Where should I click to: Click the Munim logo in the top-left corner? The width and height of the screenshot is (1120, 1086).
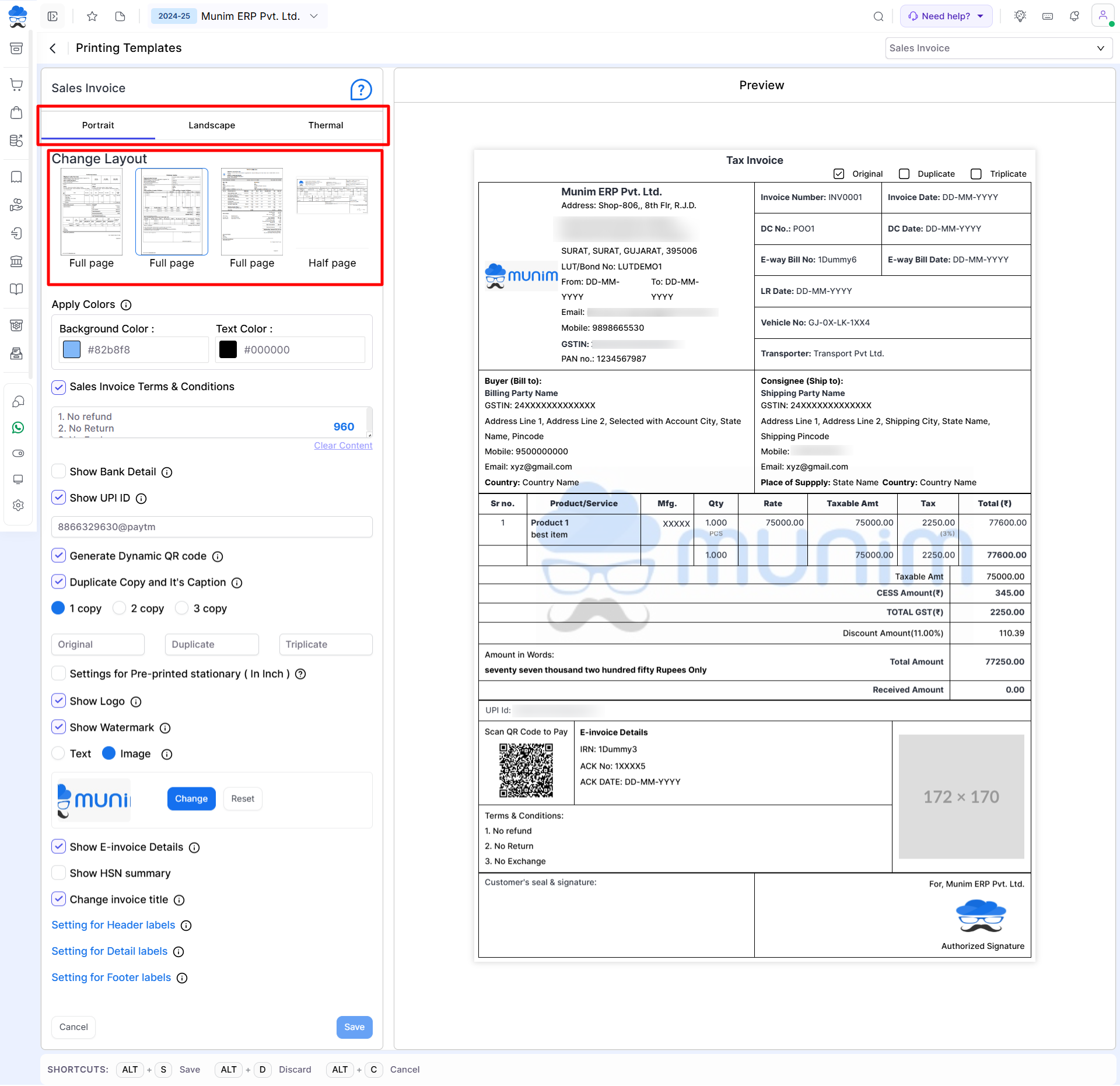(x=18, y=16)
